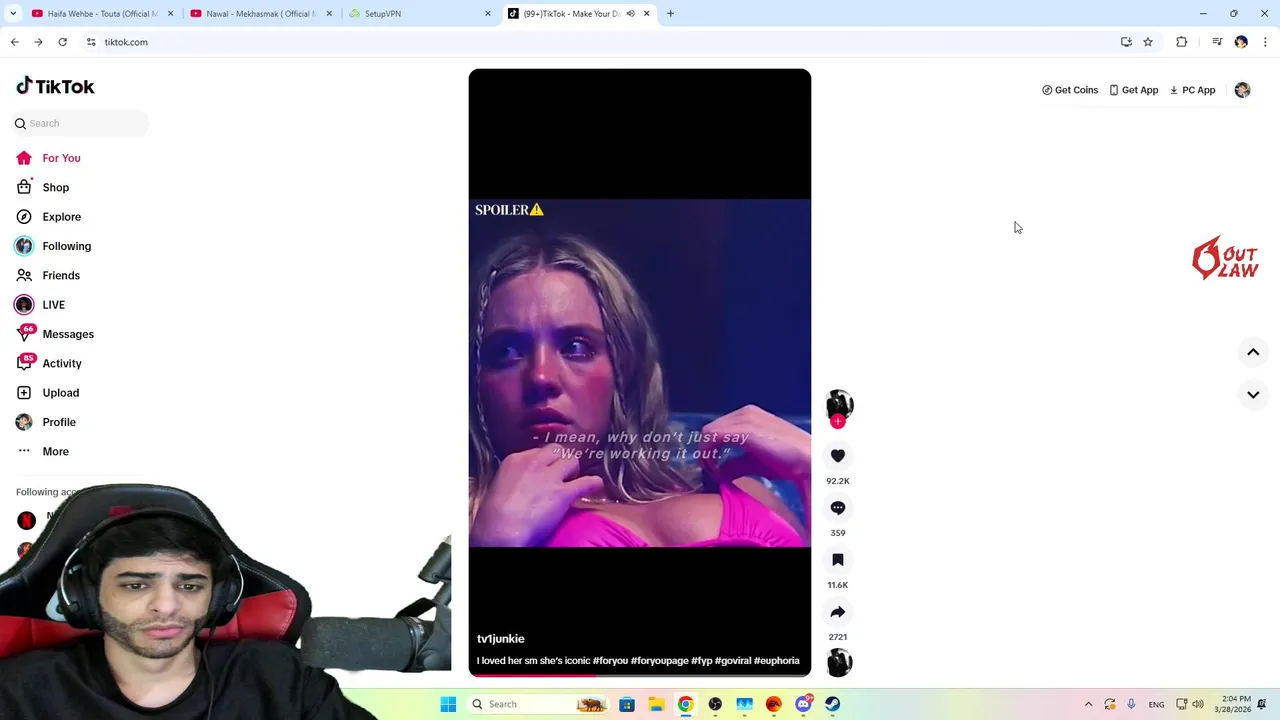Image resolution: width=1280 pixels, height=720 pixels.
Task: Go forward in browser
Action: tap(38, 42)
